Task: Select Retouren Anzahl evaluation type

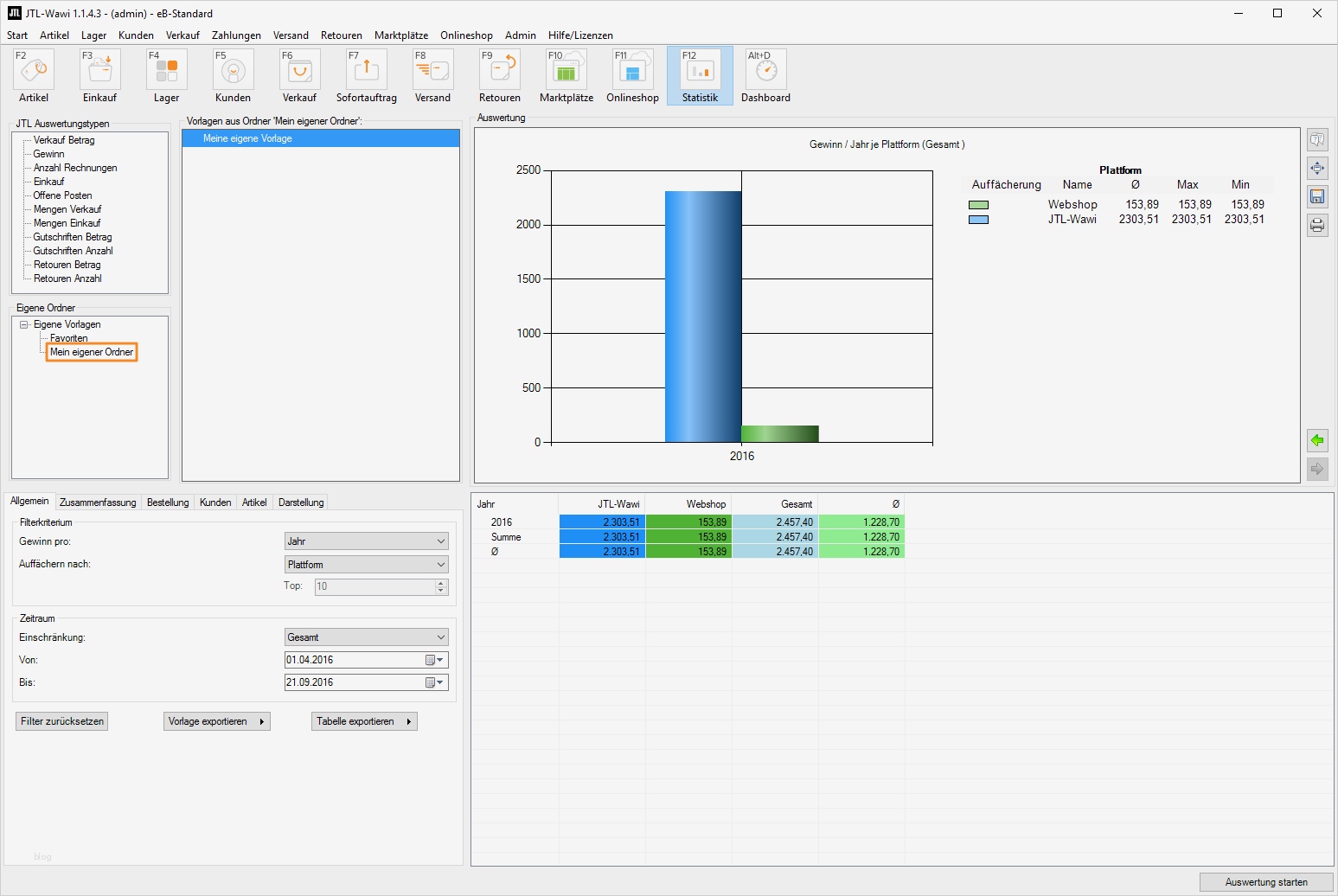Action: click(67, 278)
